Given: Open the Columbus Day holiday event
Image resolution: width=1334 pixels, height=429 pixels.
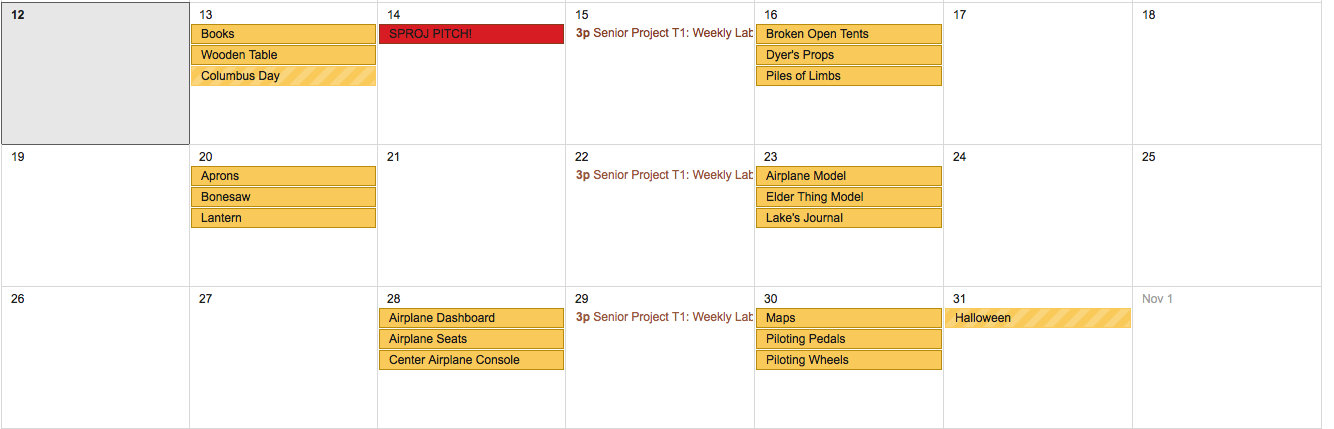Looking at the screenshot, I should [x=283, y=76].
